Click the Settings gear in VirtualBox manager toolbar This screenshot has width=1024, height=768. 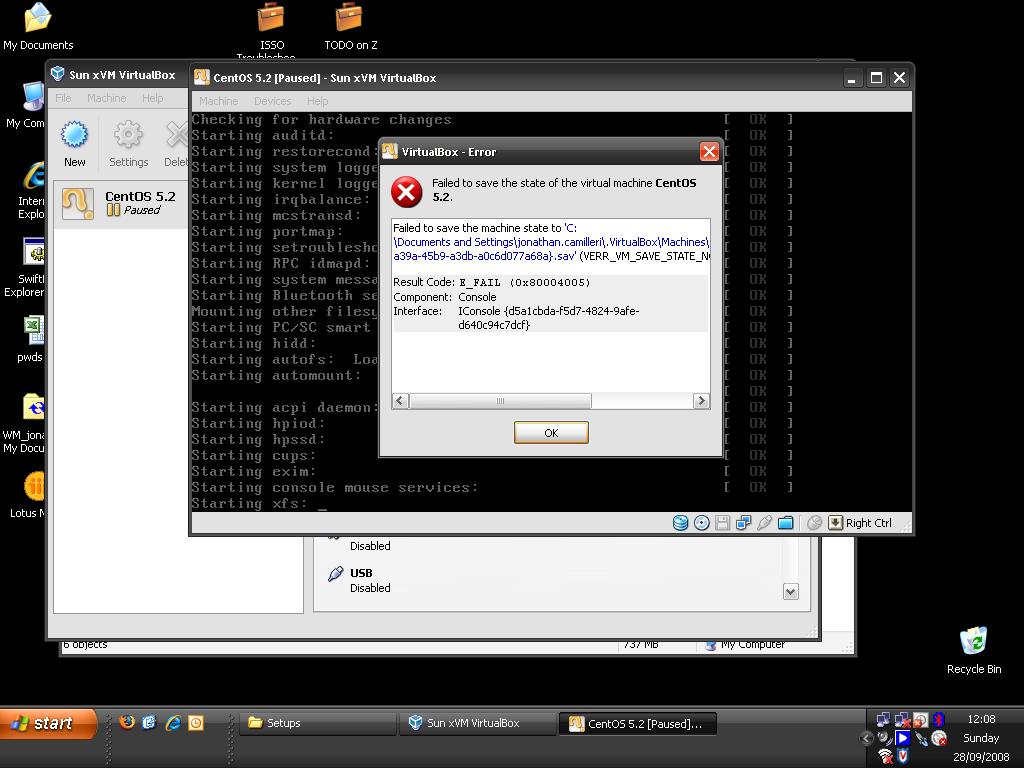pos(128,144)
